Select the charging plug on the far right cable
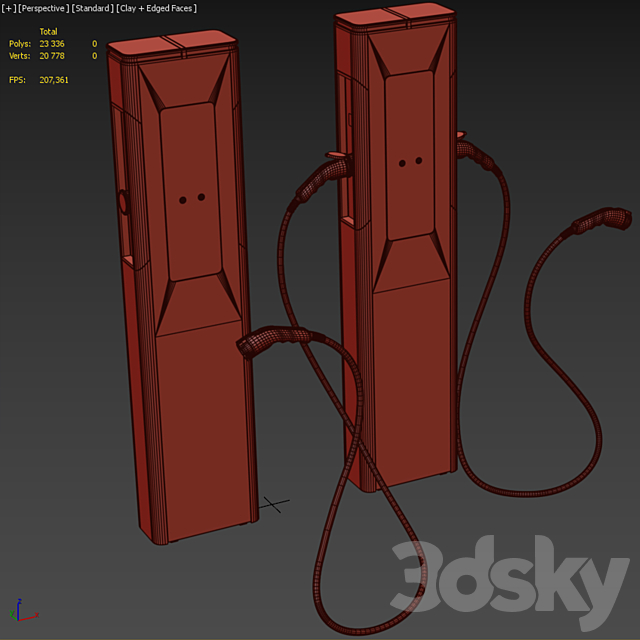The height and width of the screenshot is (640, 640). click(602, 220)
